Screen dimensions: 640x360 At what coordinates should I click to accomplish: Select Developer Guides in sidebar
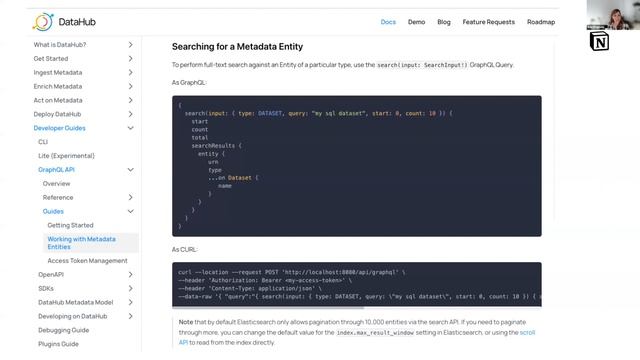[x=59, y=128]
